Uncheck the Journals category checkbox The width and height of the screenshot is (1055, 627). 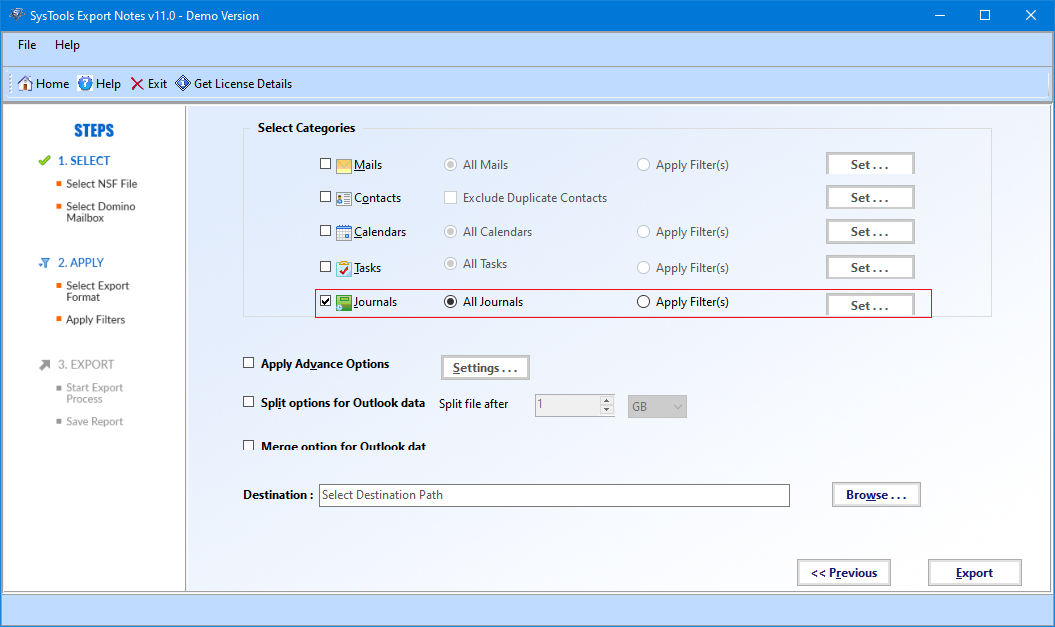click(x=326, y=301)
